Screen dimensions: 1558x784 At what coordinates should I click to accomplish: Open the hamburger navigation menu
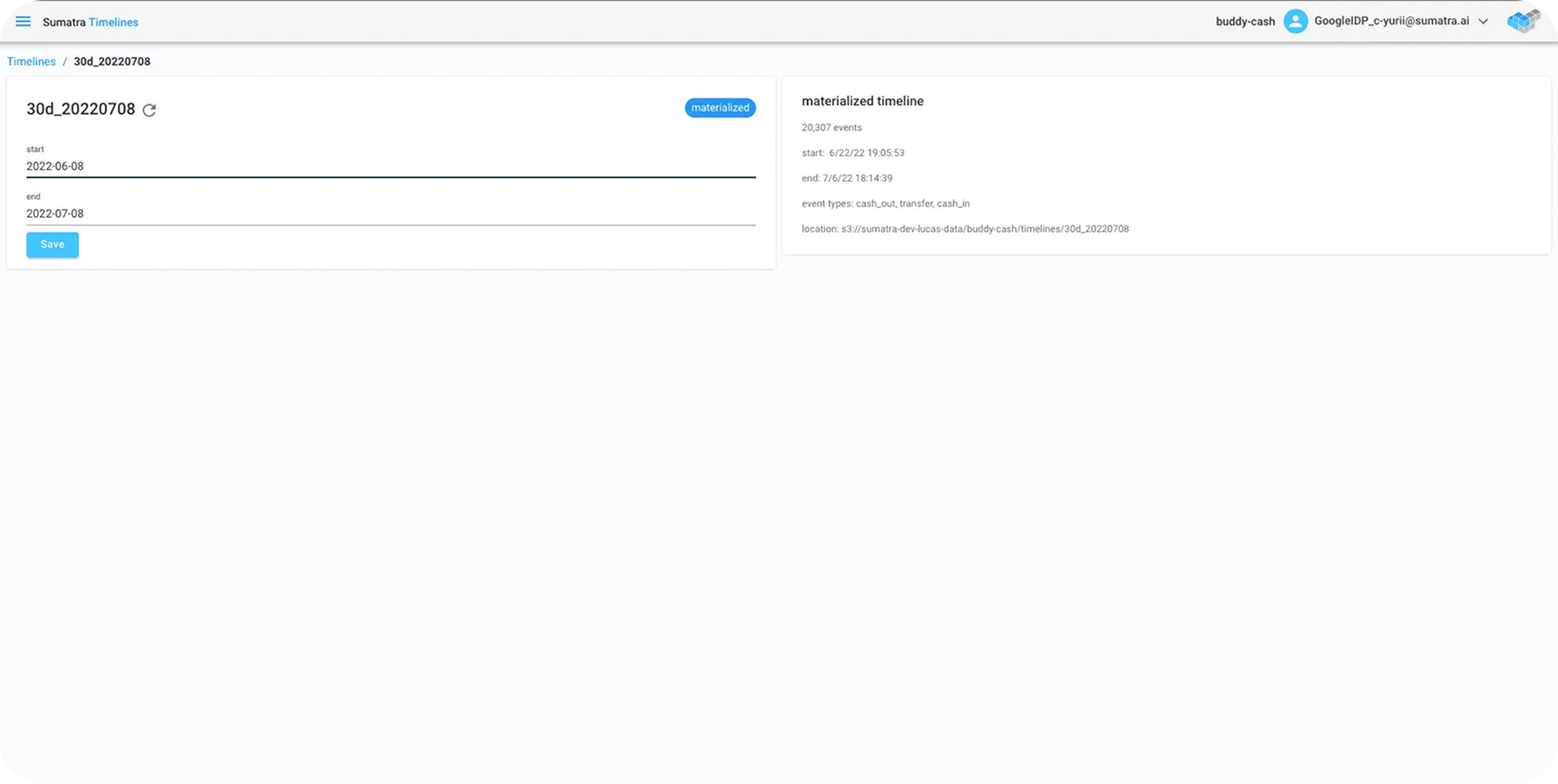pos(24,22)
